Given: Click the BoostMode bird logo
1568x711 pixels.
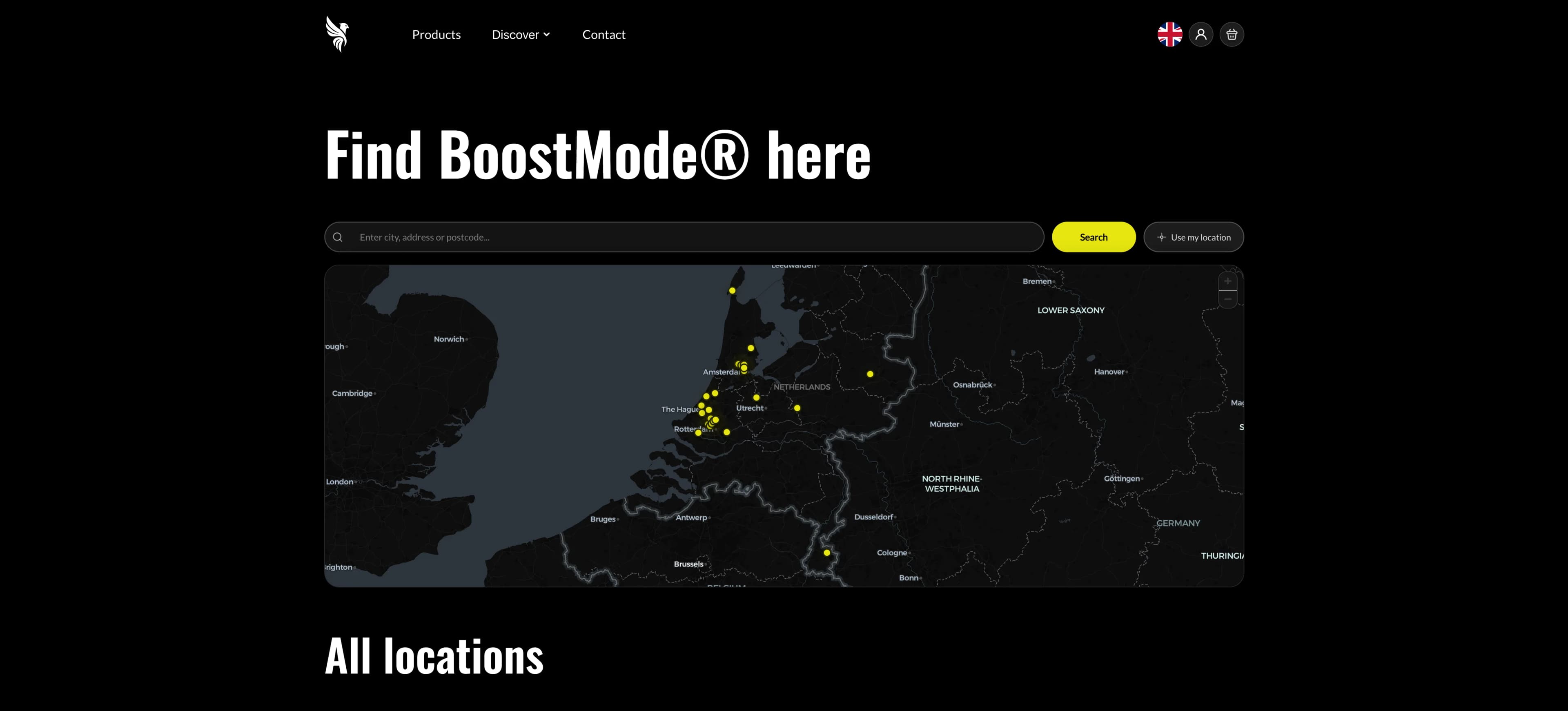Looking at the screenshot, I should (337, 34).
